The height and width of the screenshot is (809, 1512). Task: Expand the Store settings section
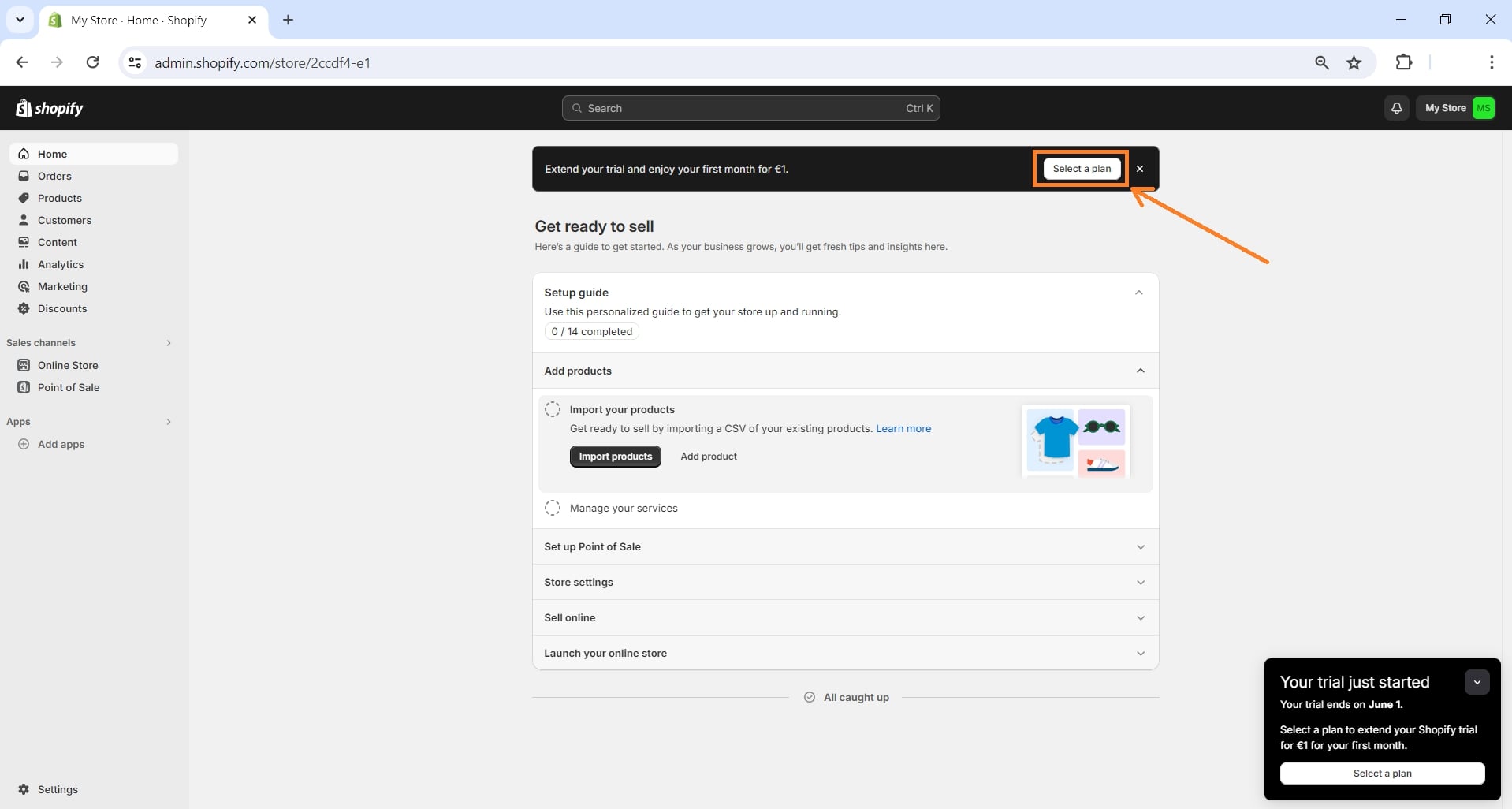(846, 582)
